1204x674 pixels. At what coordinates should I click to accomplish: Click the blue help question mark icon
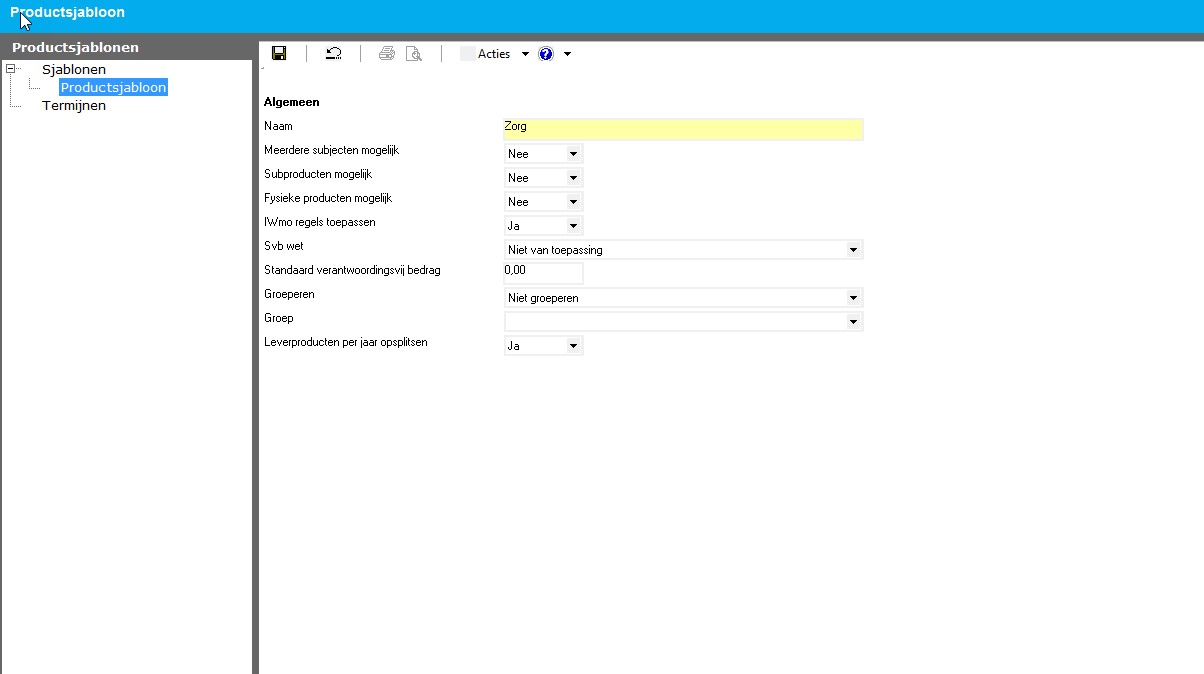(x=546, y=54)
